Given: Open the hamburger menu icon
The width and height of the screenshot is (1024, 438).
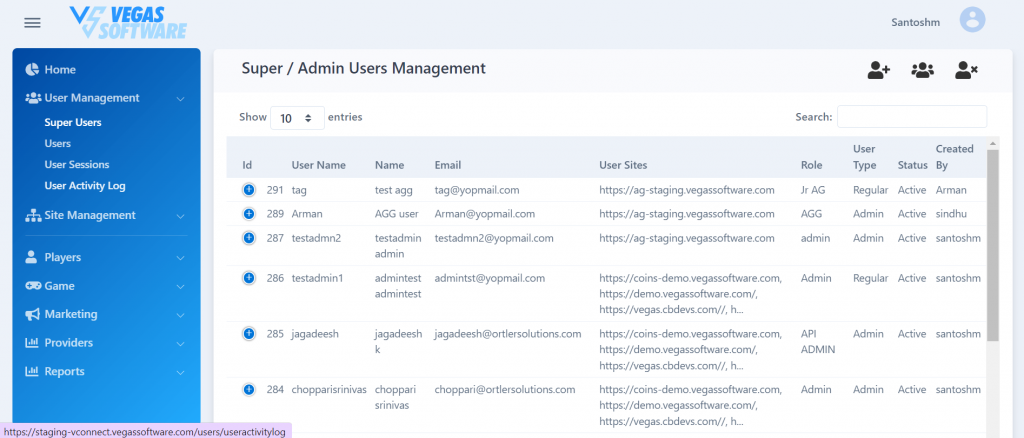Looking at the screenshot, I should tap(33, 23).
